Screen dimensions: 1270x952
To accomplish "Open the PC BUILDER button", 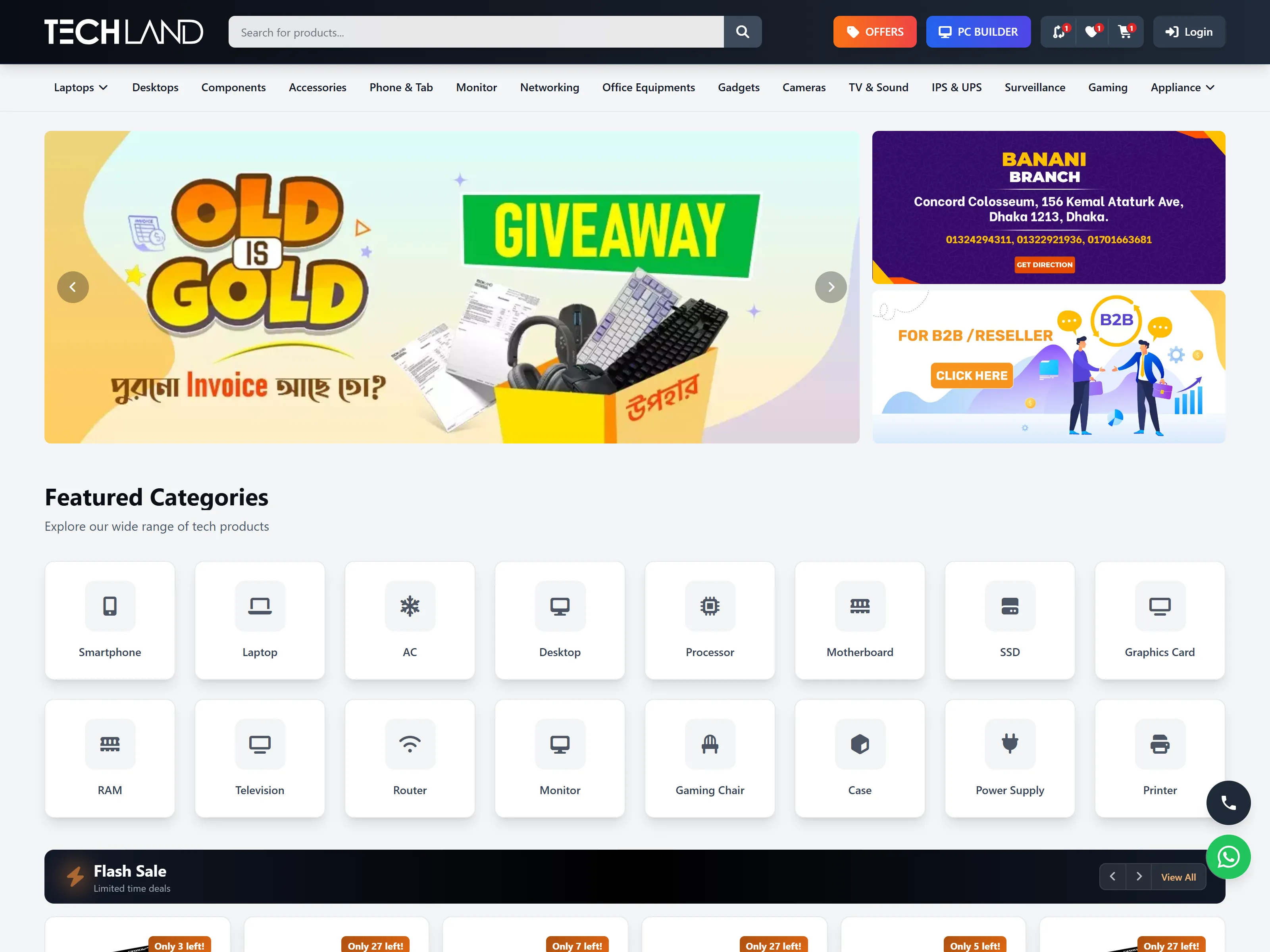I will [978, 32].
